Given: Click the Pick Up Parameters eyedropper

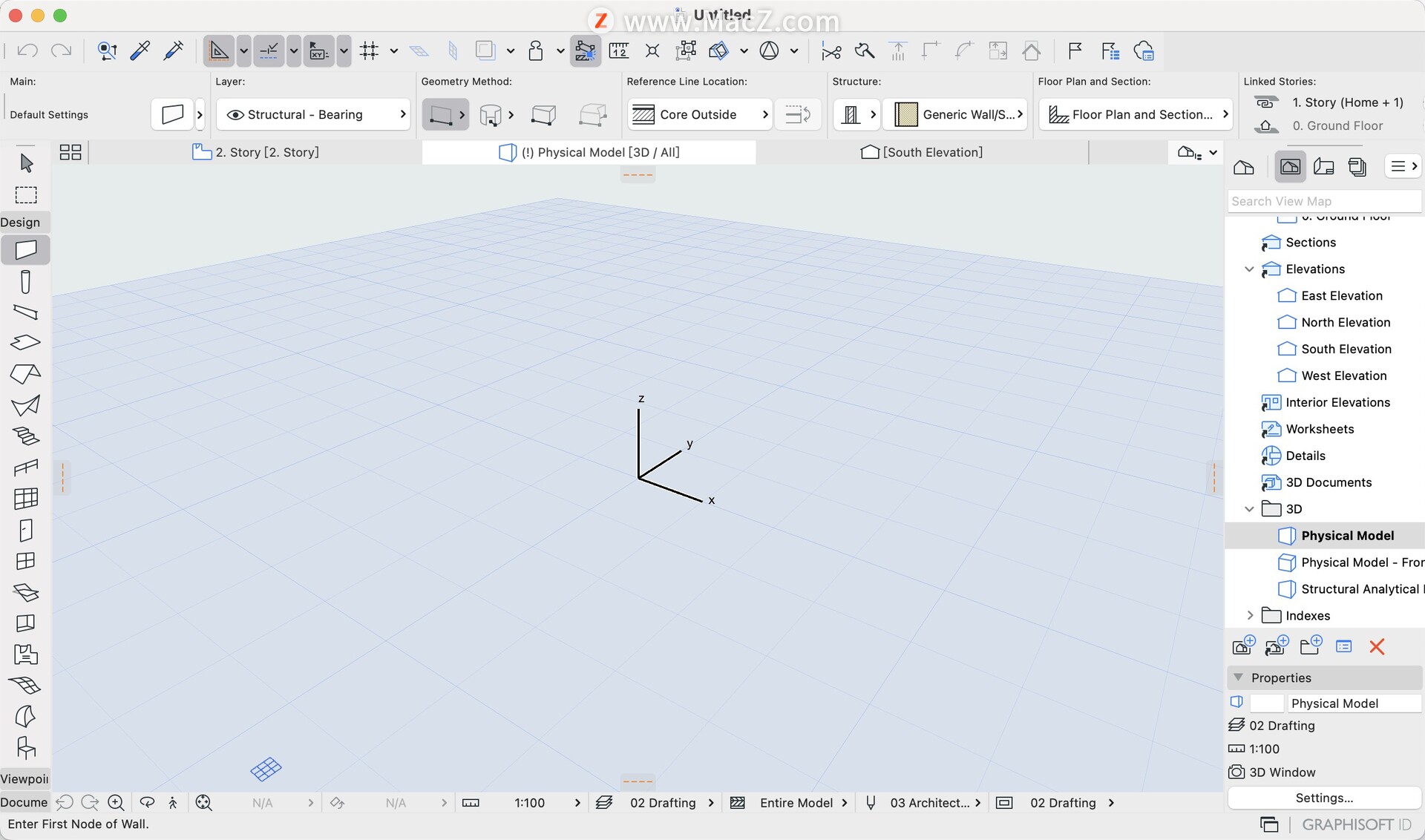Looking at the screenshot, I should coord(140,50).
